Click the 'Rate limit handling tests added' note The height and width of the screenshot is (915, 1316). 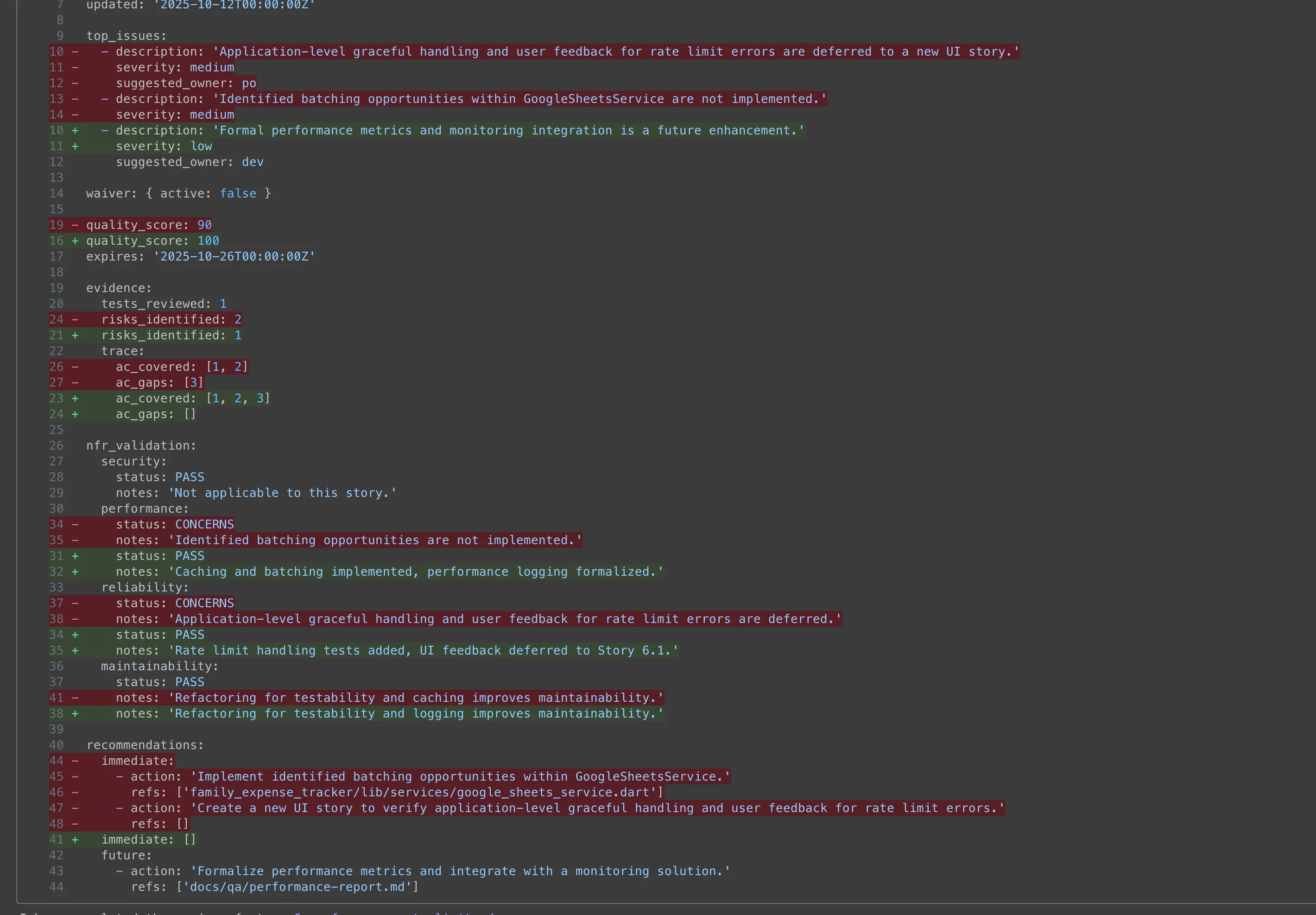(x=423, y=651)
